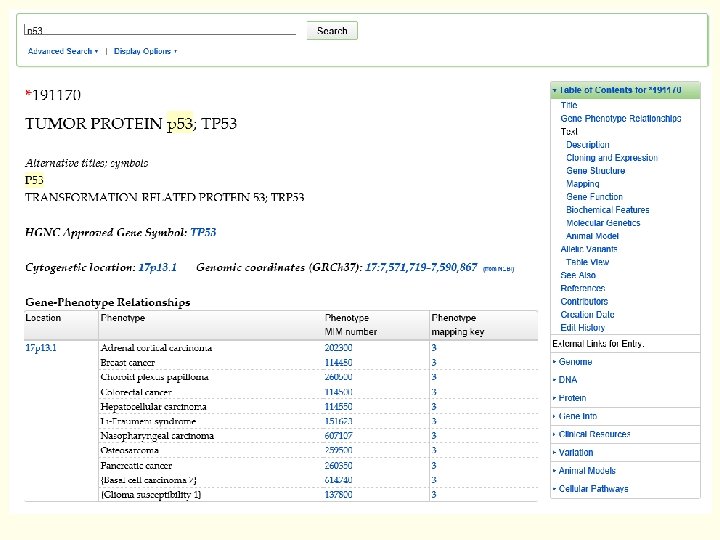Jump to Molecular Genetics in contents
The width and height of the screenshot is (720, 540).
click(603, 223)
